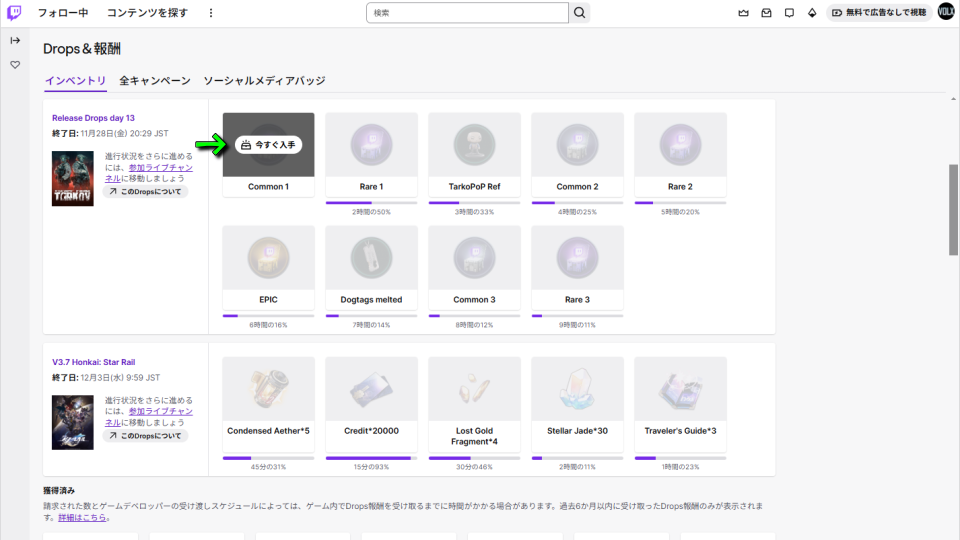This screenshot has height=540, width=960.
Task: Select the Traveler's Guide*3 reward icon
Action: tap(680, 389)
